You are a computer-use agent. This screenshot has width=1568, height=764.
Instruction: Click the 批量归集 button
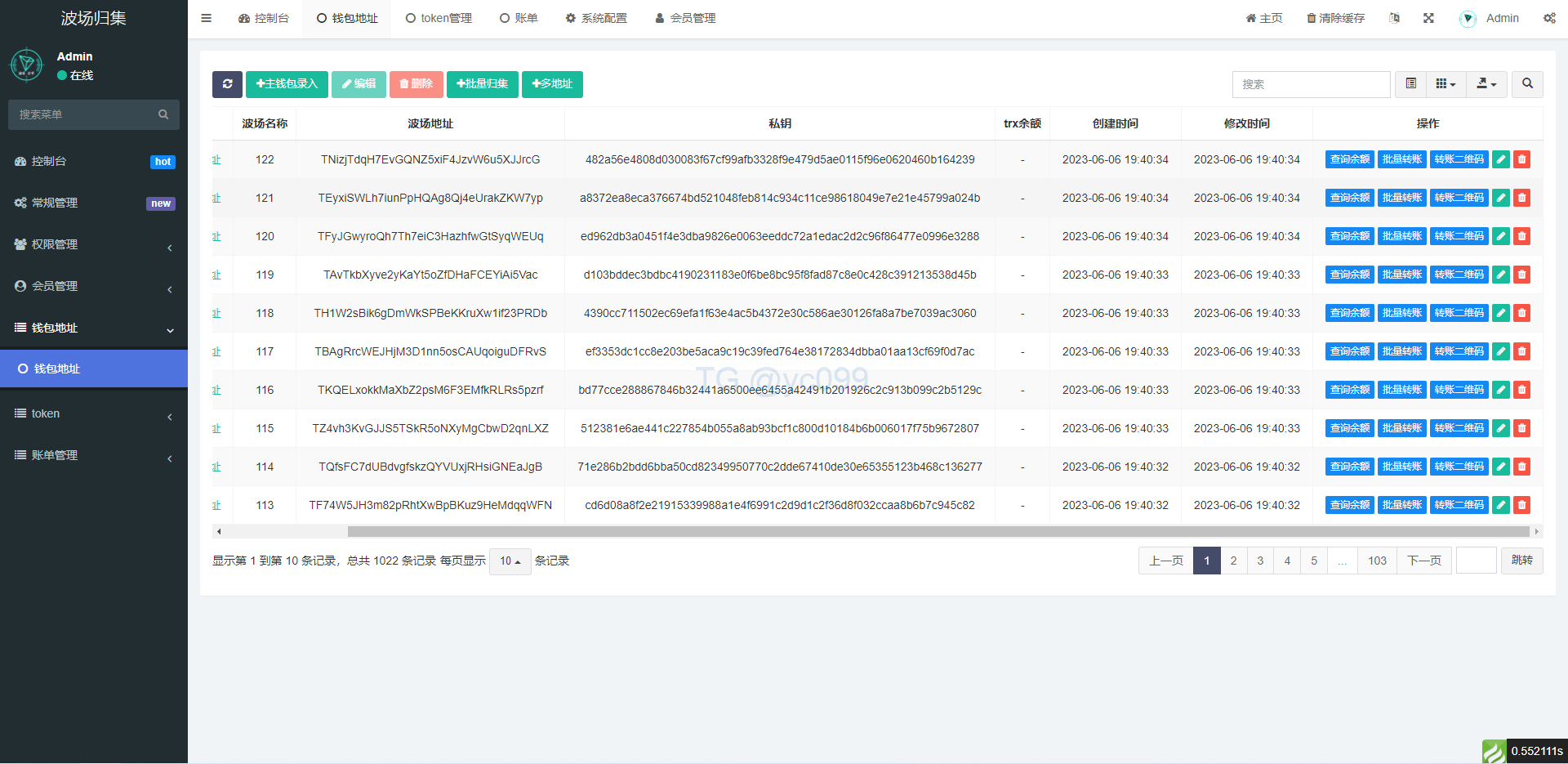483,84
